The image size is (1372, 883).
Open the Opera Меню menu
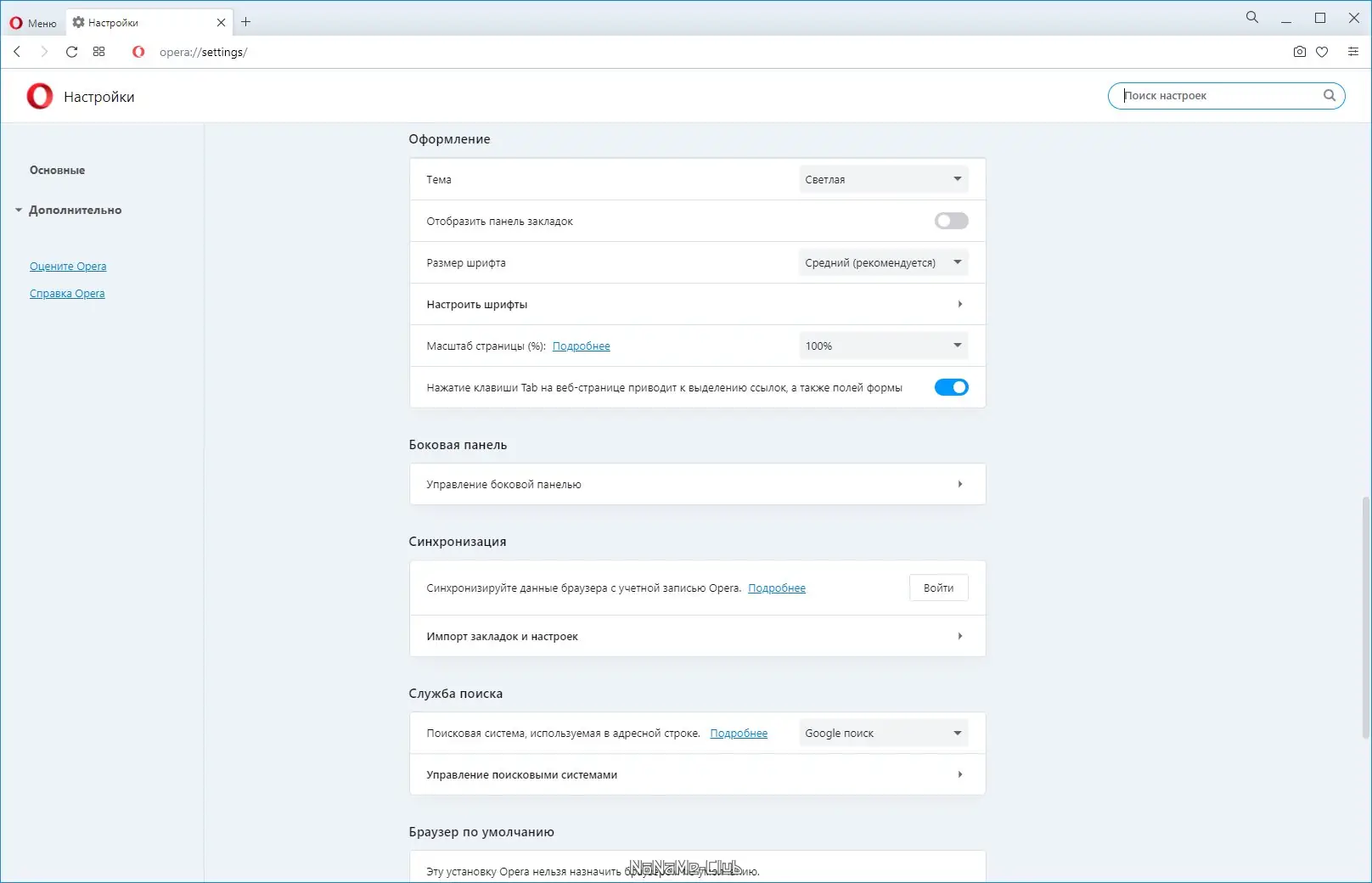[x=33, y=23]
